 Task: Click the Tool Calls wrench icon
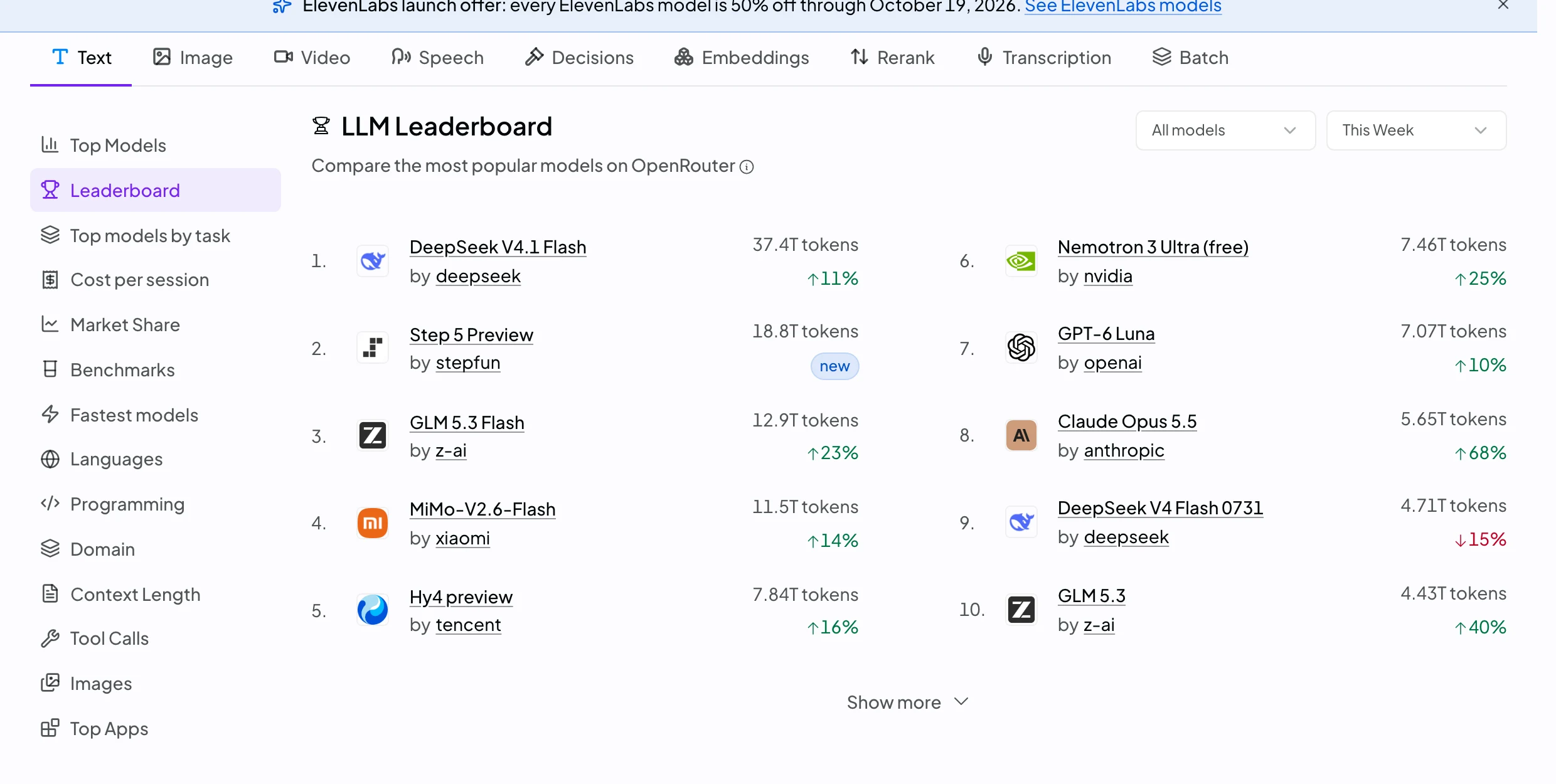[50, 638]
